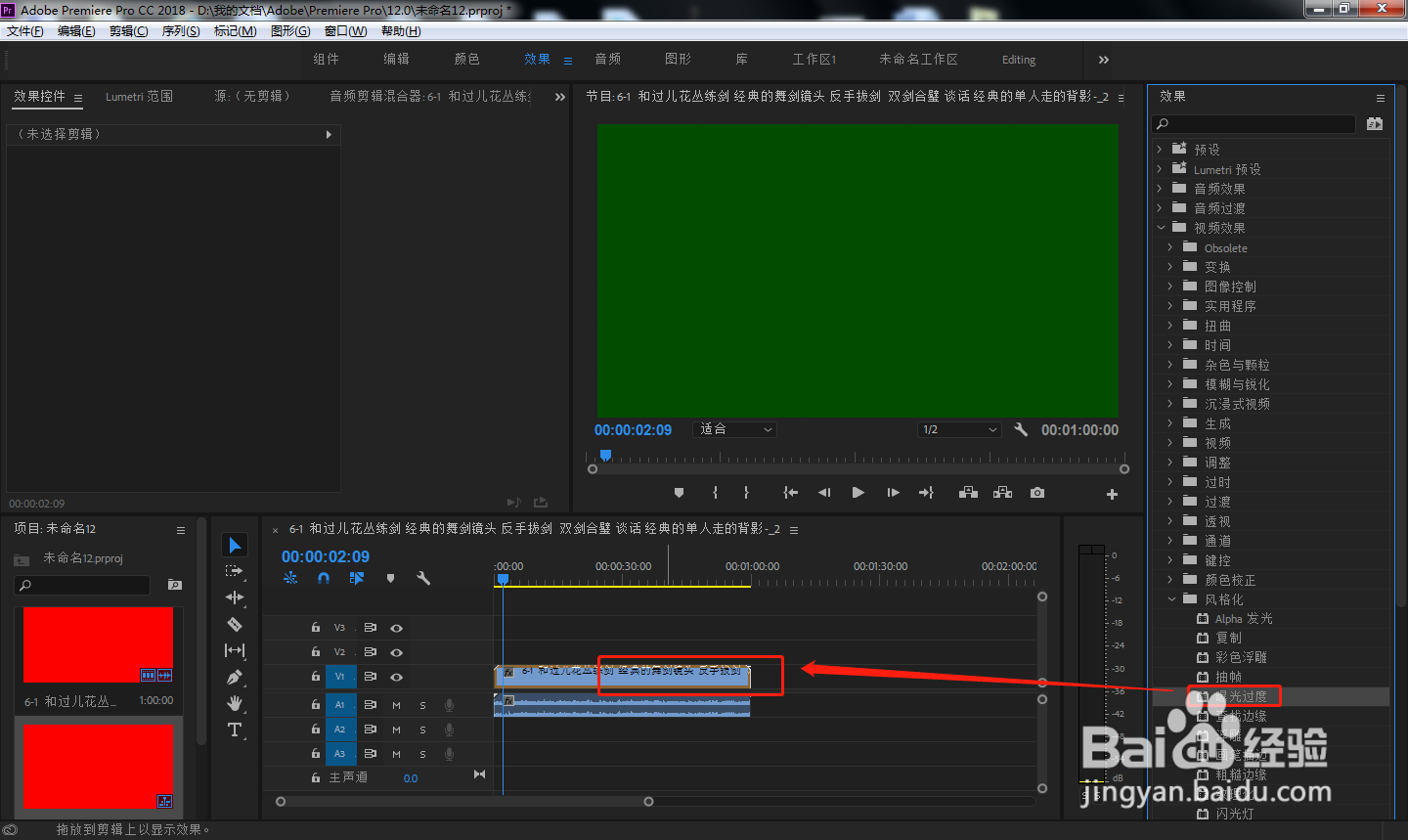Open the zoom level 适合 dropdown
The height and width of the screenshot is (840, 1408).
coord(734,429)
